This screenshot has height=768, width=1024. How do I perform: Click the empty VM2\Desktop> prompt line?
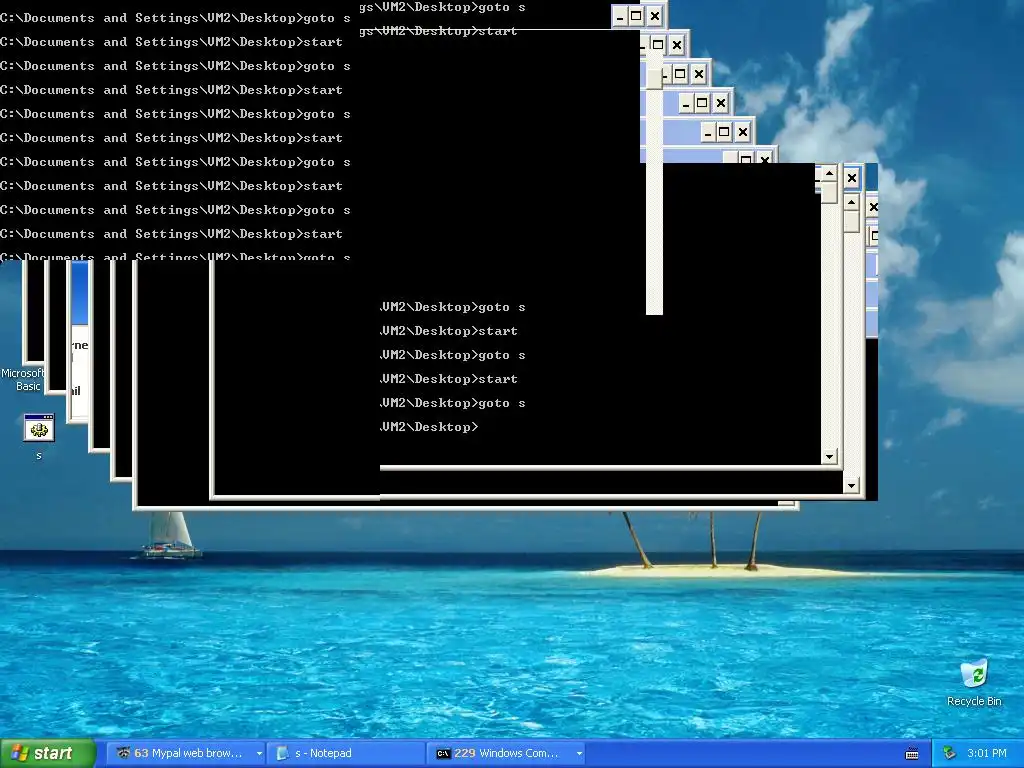tap(430, 427)
